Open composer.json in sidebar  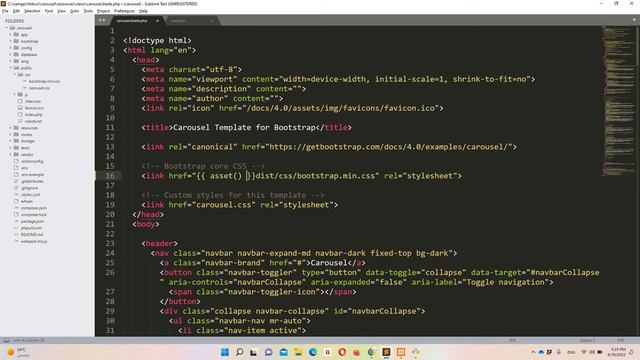pos(33,208)
